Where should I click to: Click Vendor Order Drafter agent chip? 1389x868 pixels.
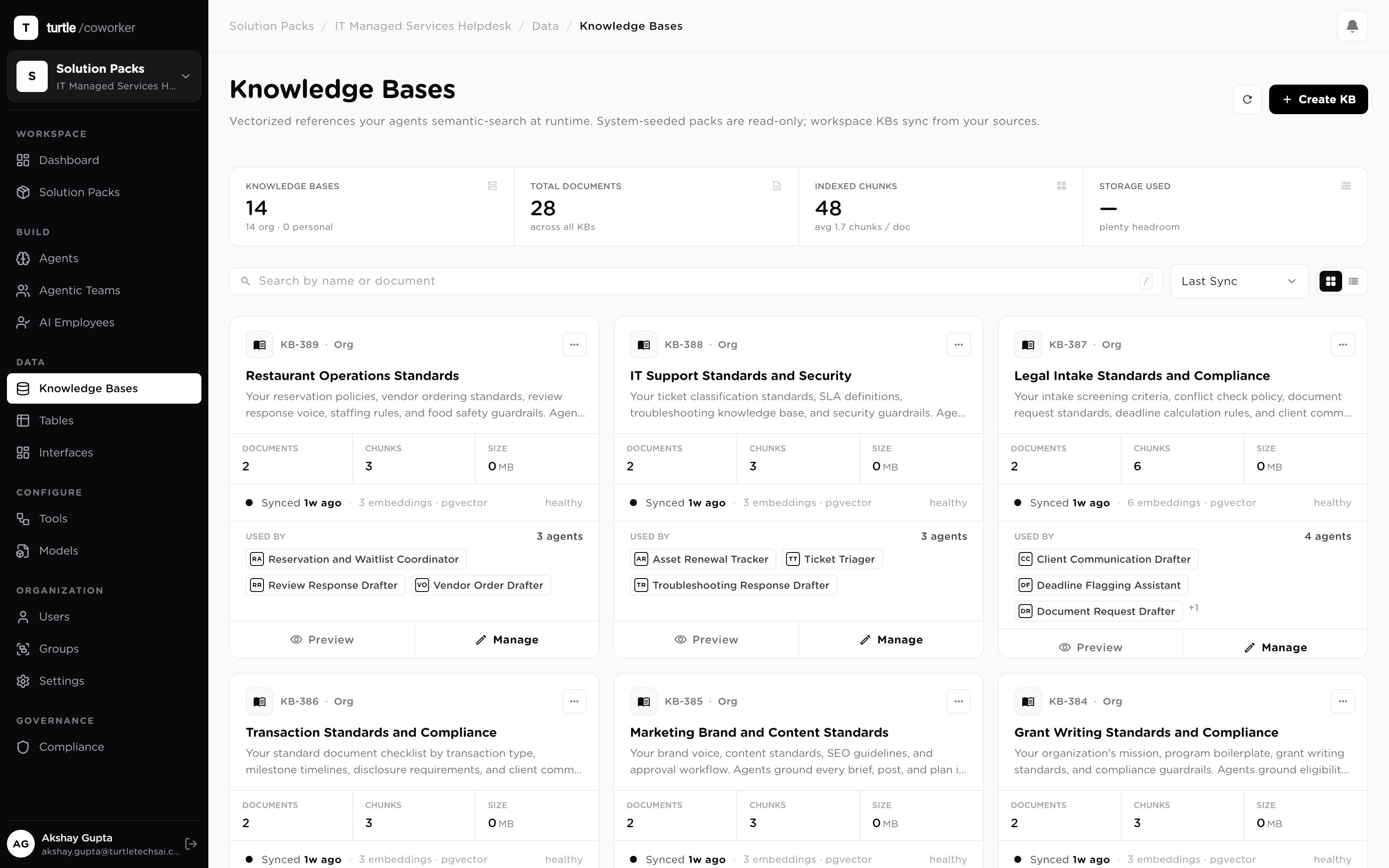pyautogui.click(x=481, y=585)
